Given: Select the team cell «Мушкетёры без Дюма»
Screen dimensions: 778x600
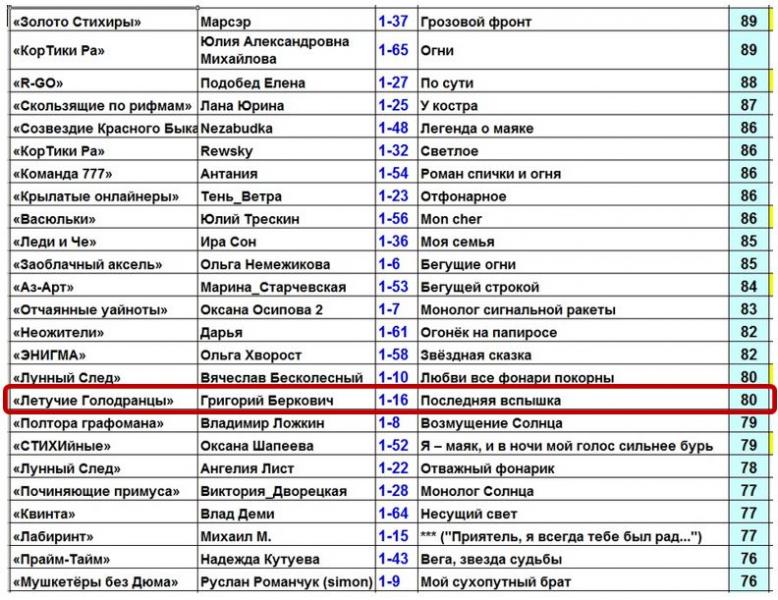Looking at the screenshot, I should 95,581.
